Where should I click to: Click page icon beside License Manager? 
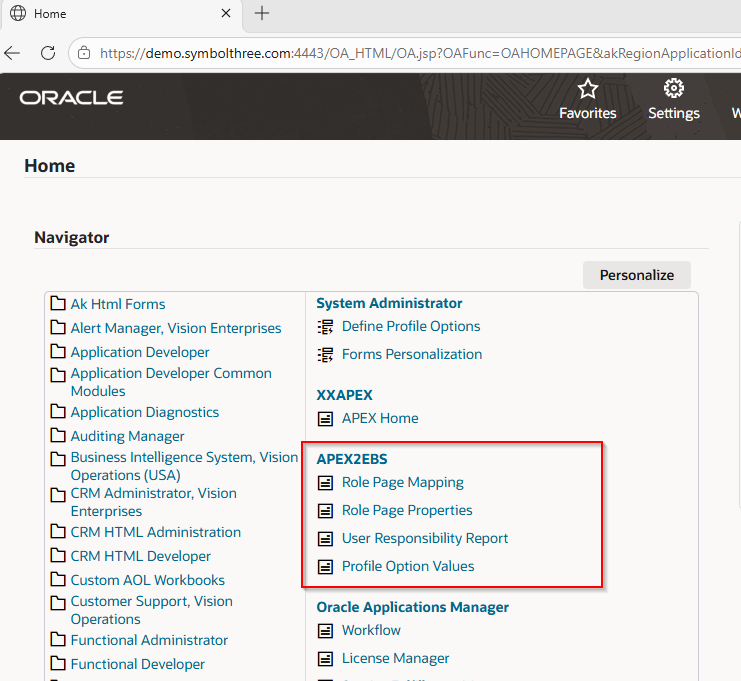(325, 659)
